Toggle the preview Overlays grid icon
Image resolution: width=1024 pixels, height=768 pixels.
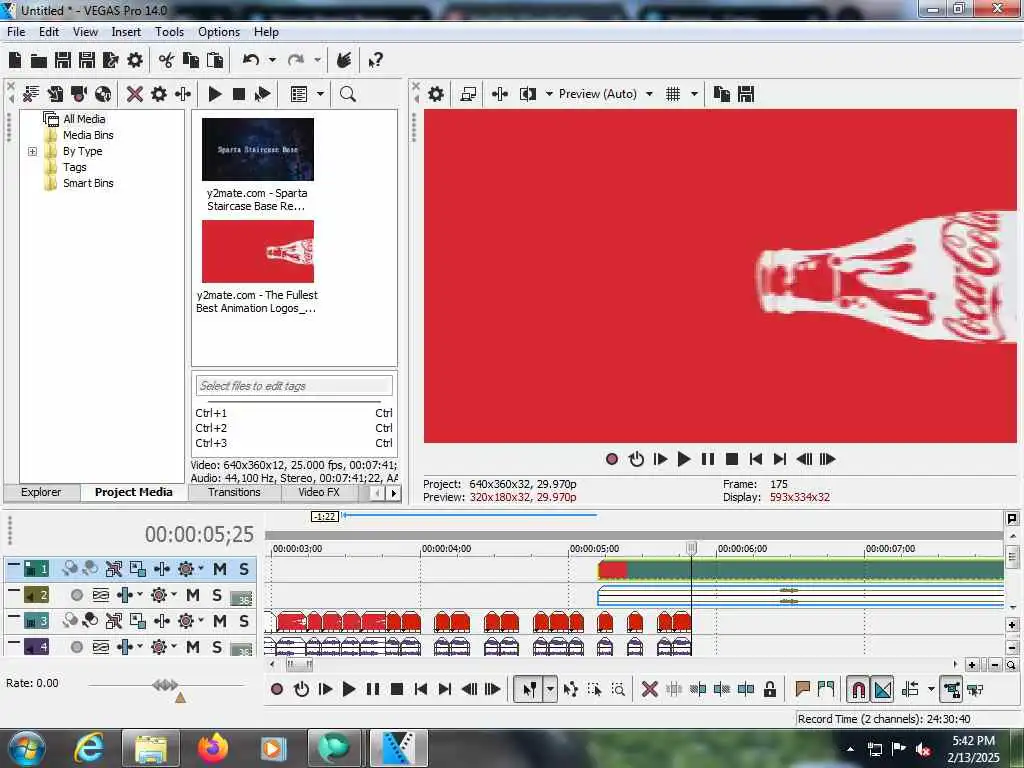673,94
